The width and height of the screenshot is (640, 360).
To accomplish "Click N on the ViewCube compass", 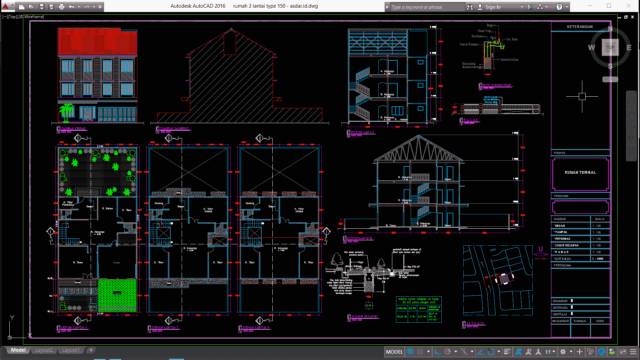I will [610, 29].
